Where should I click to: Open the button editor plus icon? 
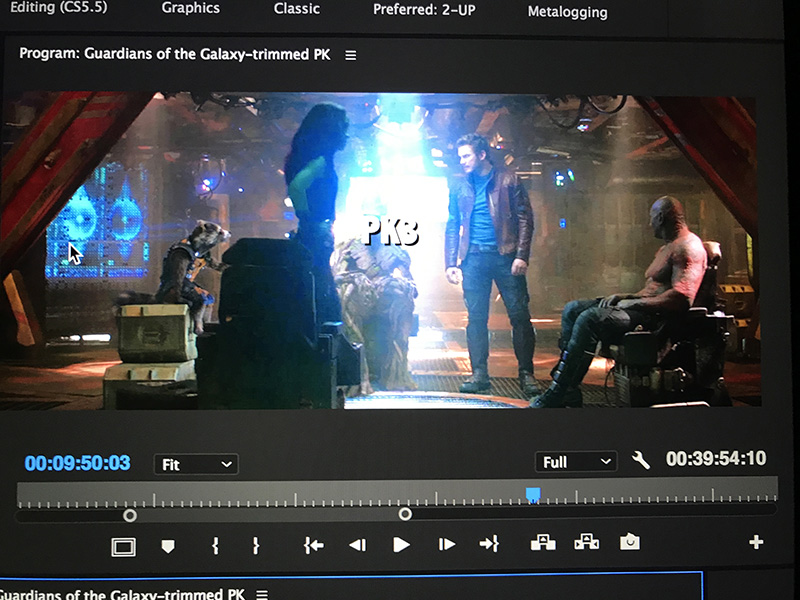(756, 542)
